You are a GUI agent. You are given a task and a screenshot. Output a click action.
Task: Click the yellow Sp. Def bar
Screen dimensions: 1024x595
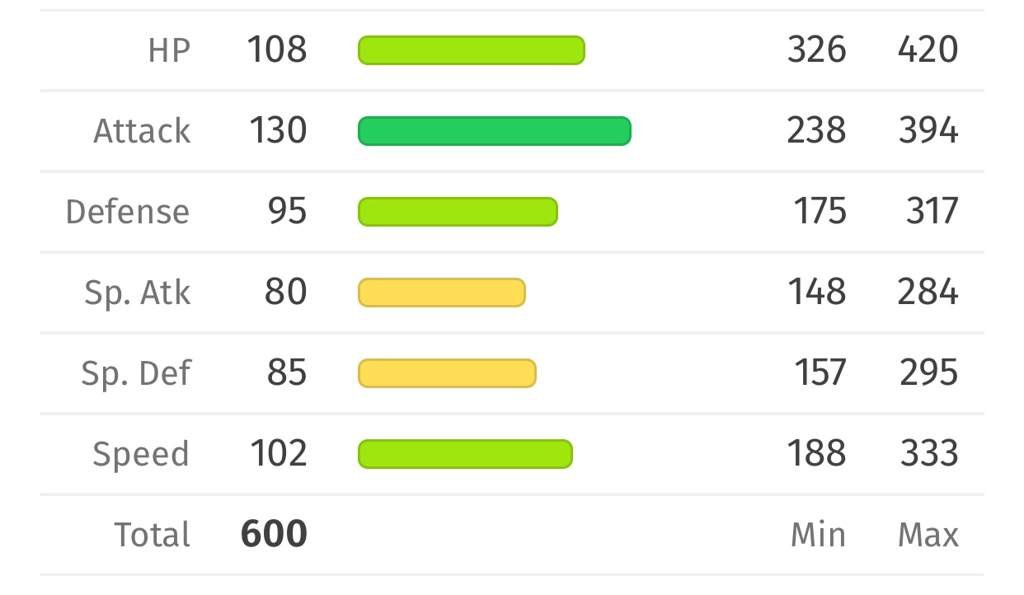pos(447,373)
